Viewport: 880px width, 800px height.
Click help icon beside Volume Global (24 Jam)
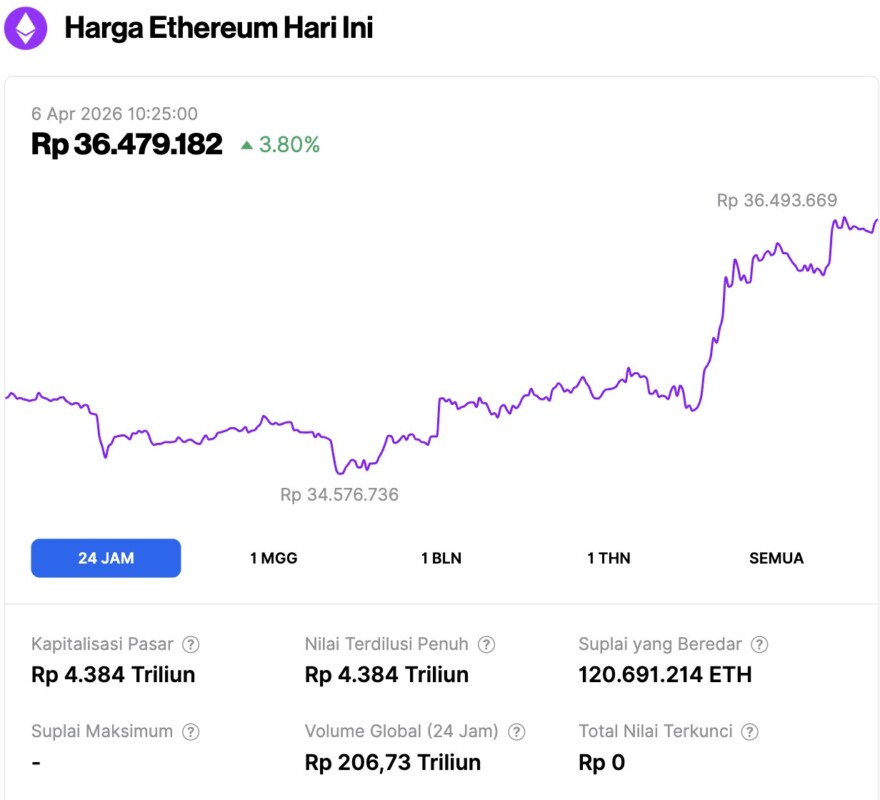516,732
